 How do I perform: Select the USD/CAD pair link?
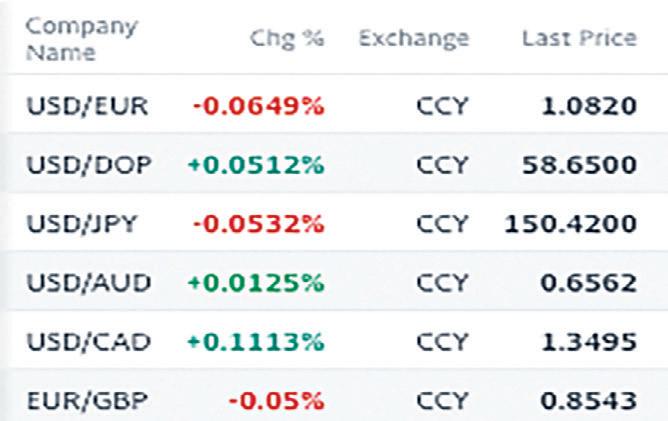(x=89, y=342)
